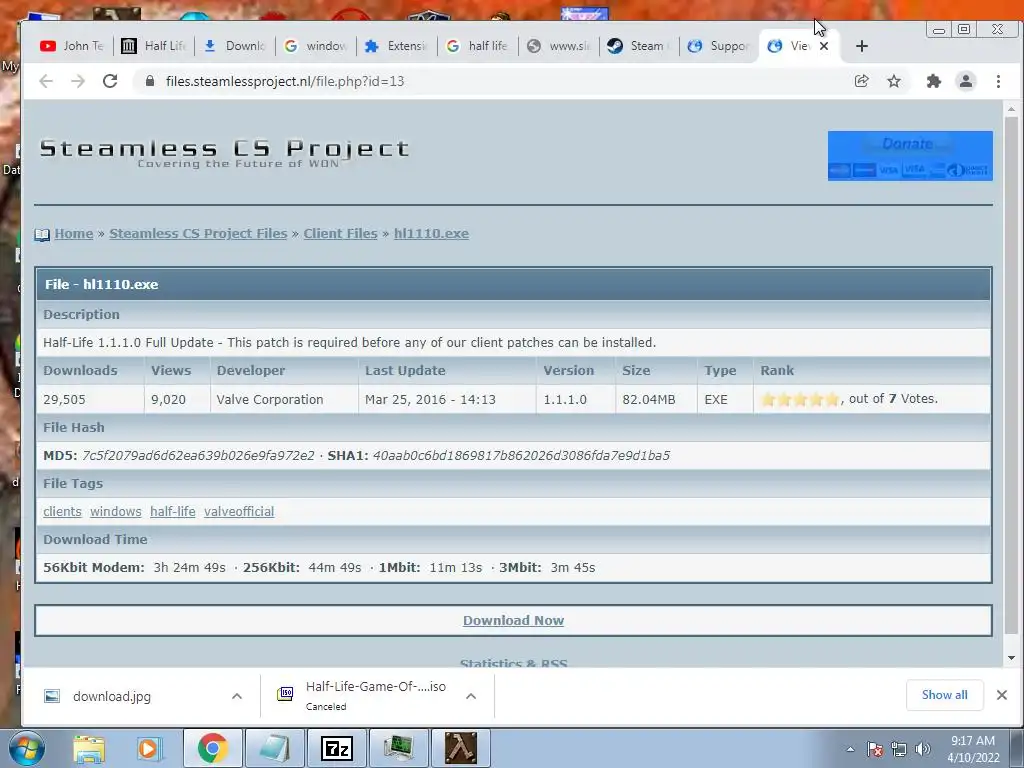Click the page vertical scrollbar
1024x768 pixels.
1011,376
